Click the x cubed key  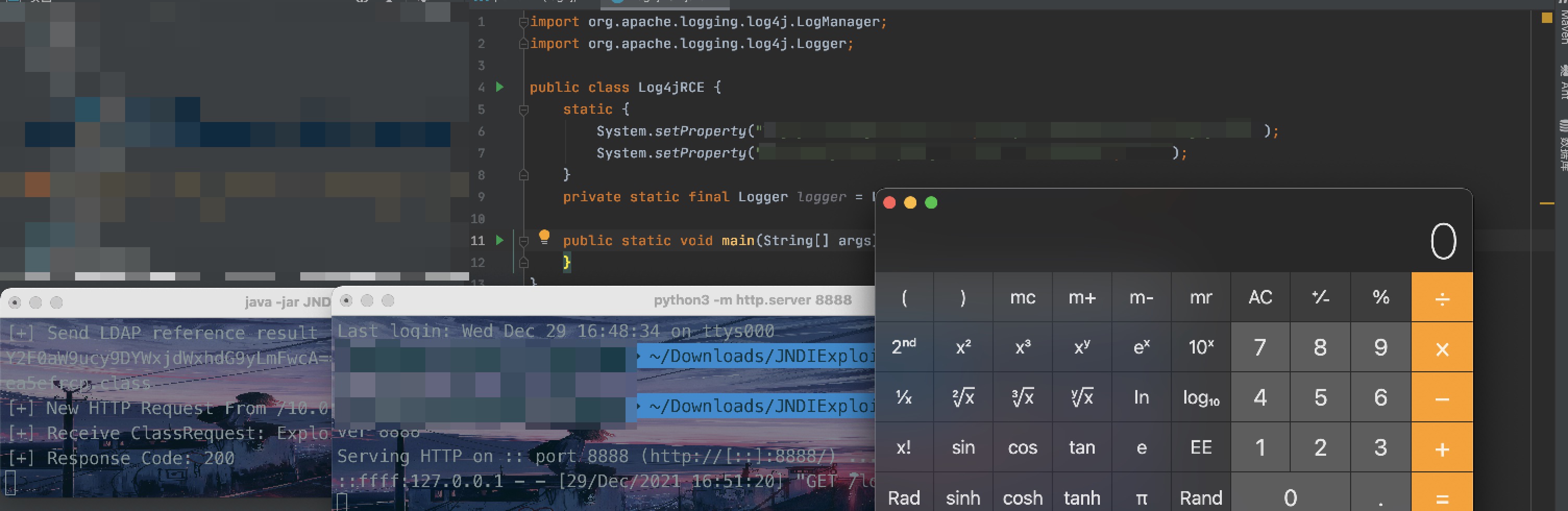(x=1023, y=347)
